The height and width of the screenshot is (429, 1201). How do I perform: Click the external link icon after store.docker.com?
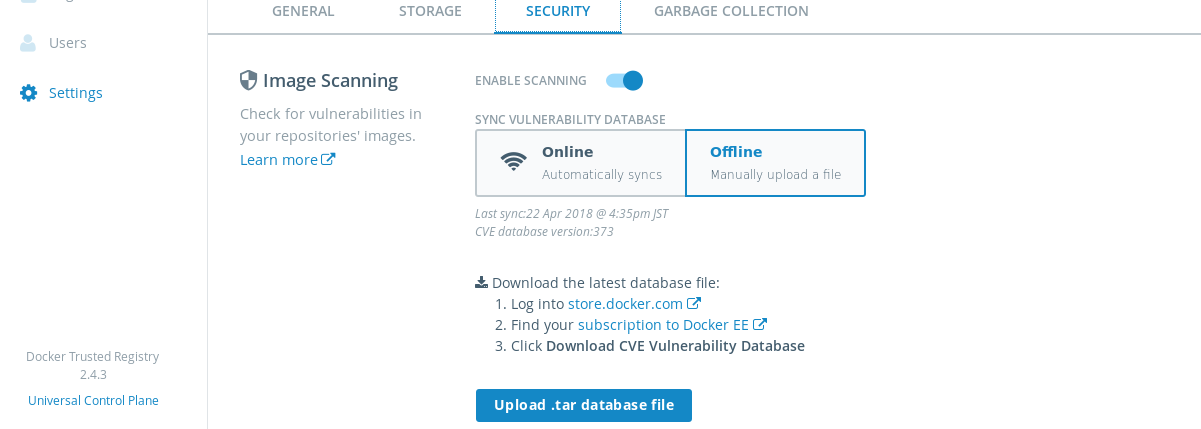pyautogui.click(x=694, y=303)
